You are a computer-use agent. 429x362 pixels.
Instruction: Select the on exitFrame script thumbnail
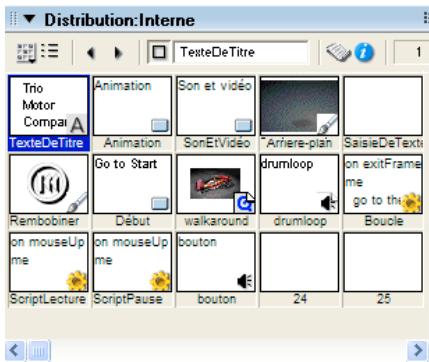(383, 184)
